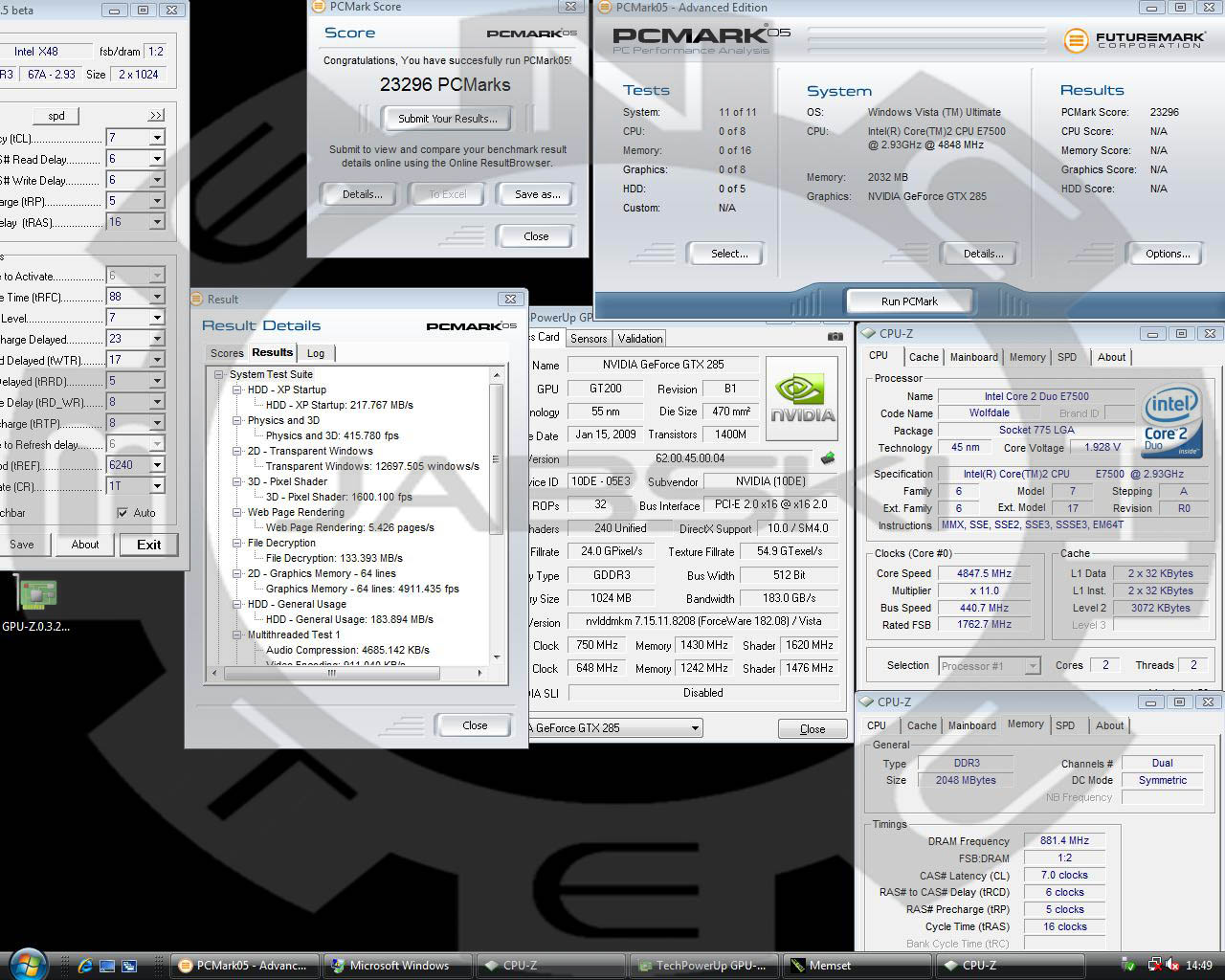Click the vertical scrollbar in Result Details tree
This screenshot has width=1225, height=980.
[496, 459]
